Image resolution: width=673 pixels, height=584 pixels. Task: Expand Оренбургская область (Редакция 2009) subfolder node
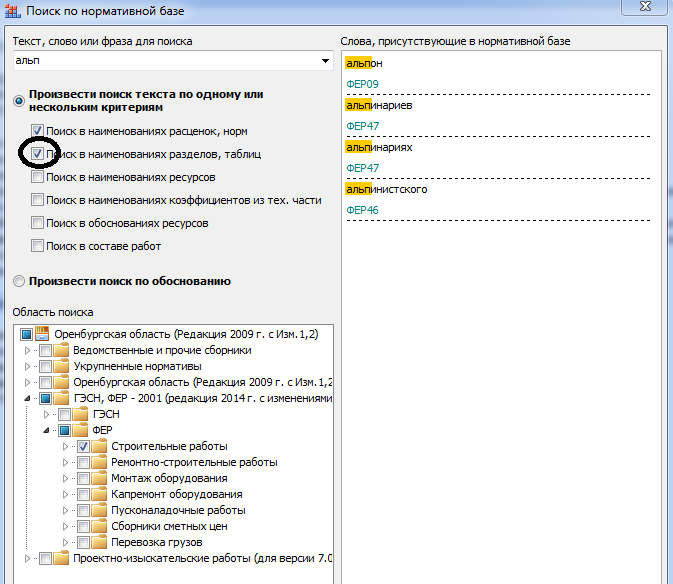pos(27,382)
